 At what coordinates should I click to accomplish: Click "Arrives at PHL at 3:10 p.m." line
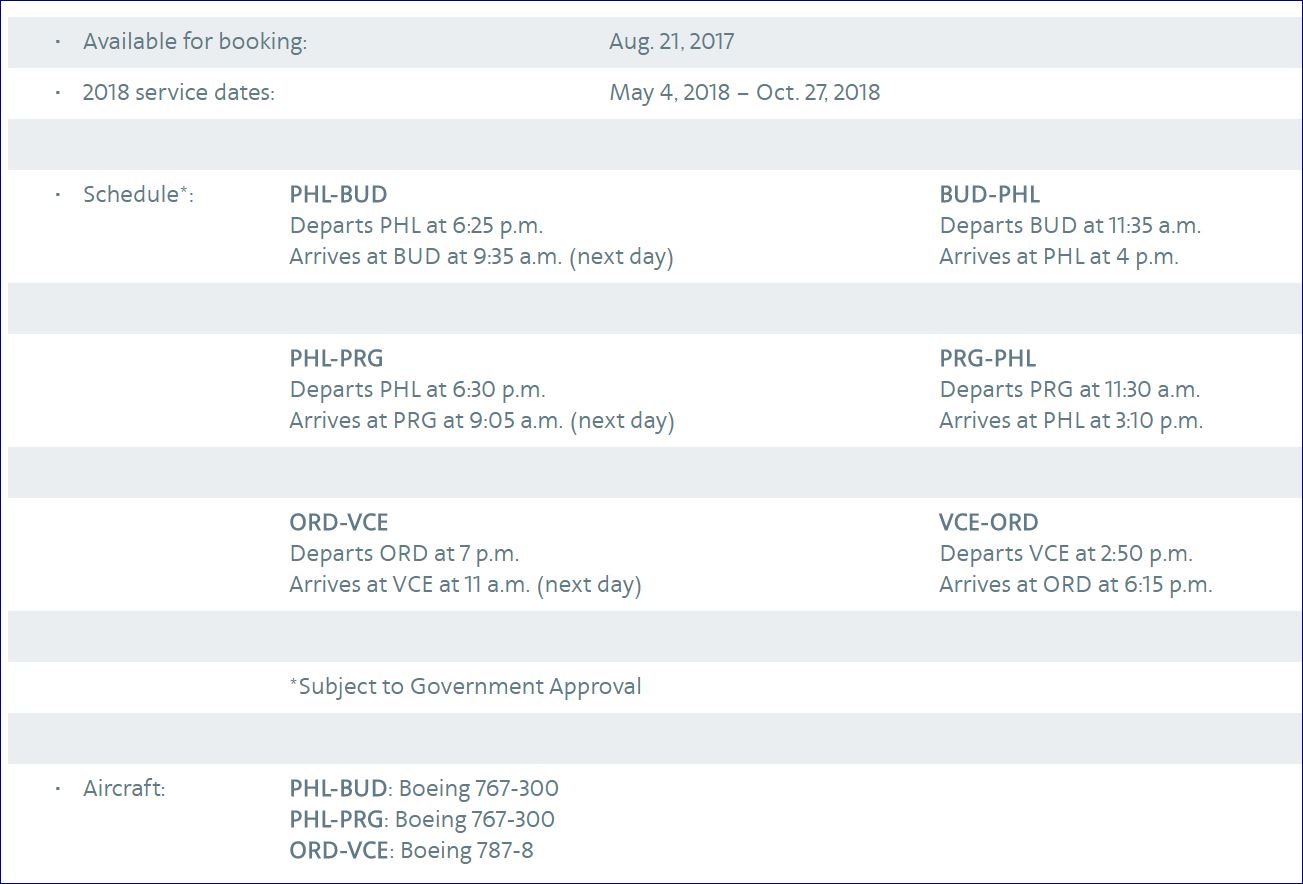1071,421
